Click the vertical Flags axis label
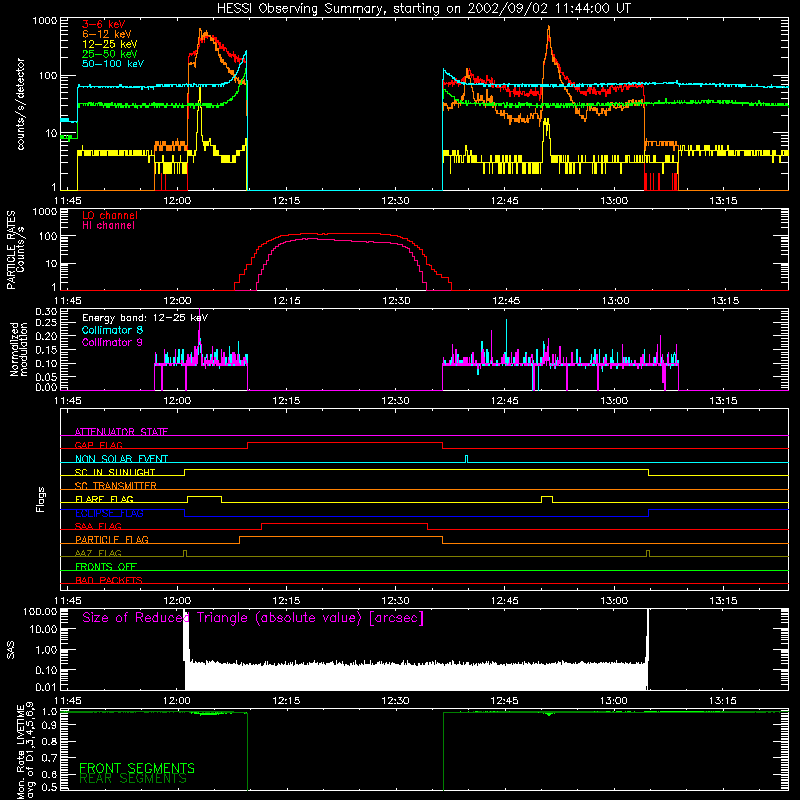The height and width of the screenshot is (800, 800). coord(41,499)
